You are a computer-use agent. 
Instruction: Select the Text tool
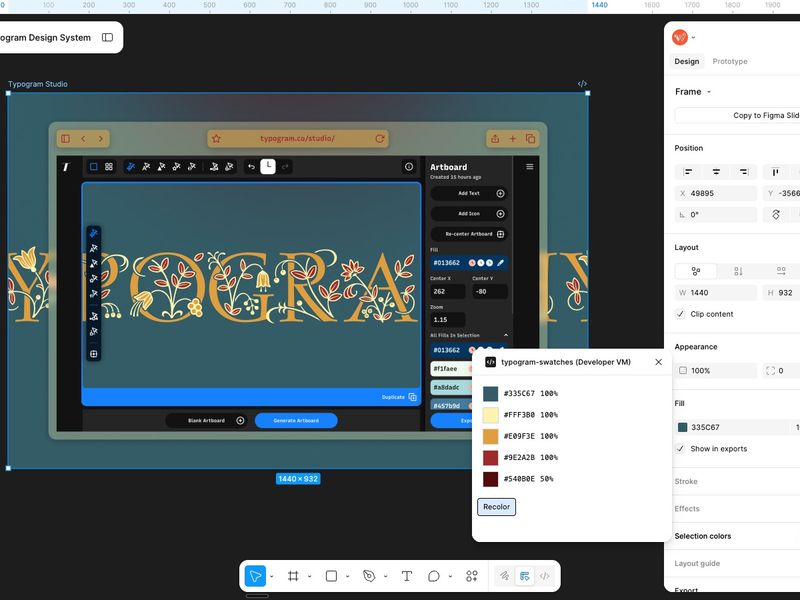tap(407, 576)
